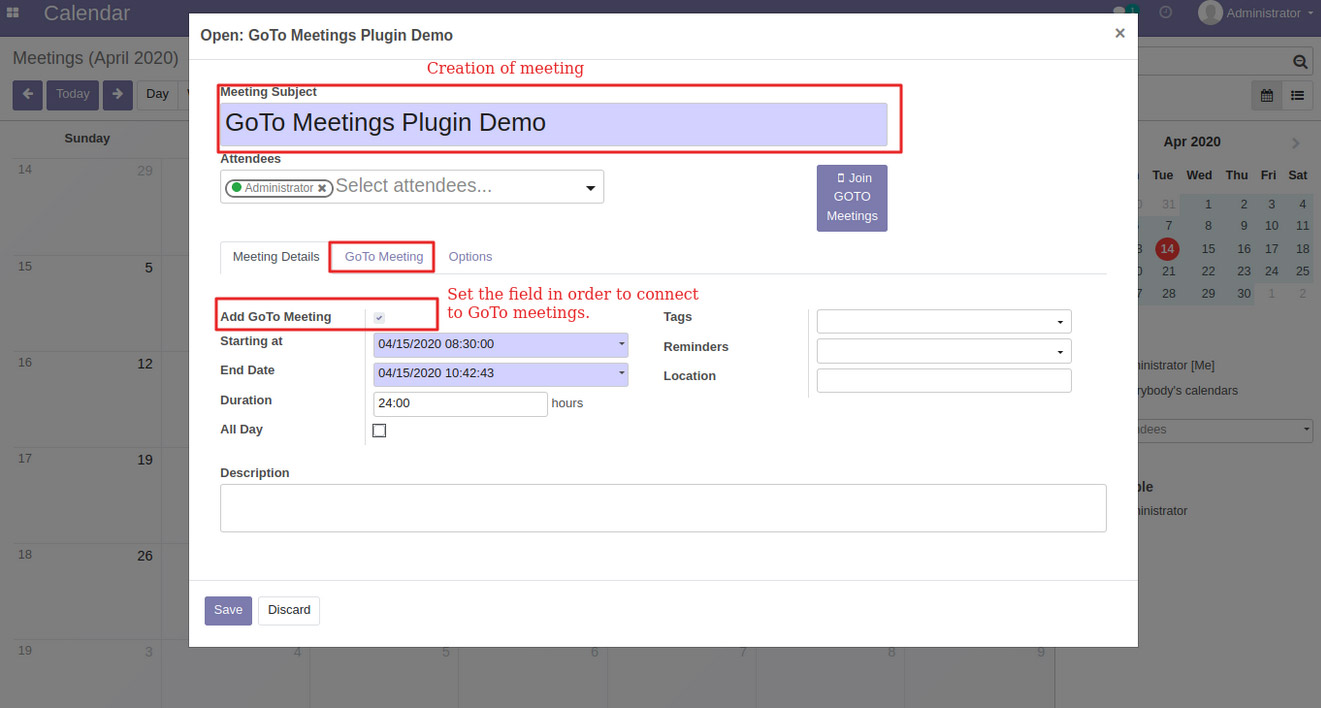Switch the calendar to Day view

pyautogui.click(x=157, y=95)
